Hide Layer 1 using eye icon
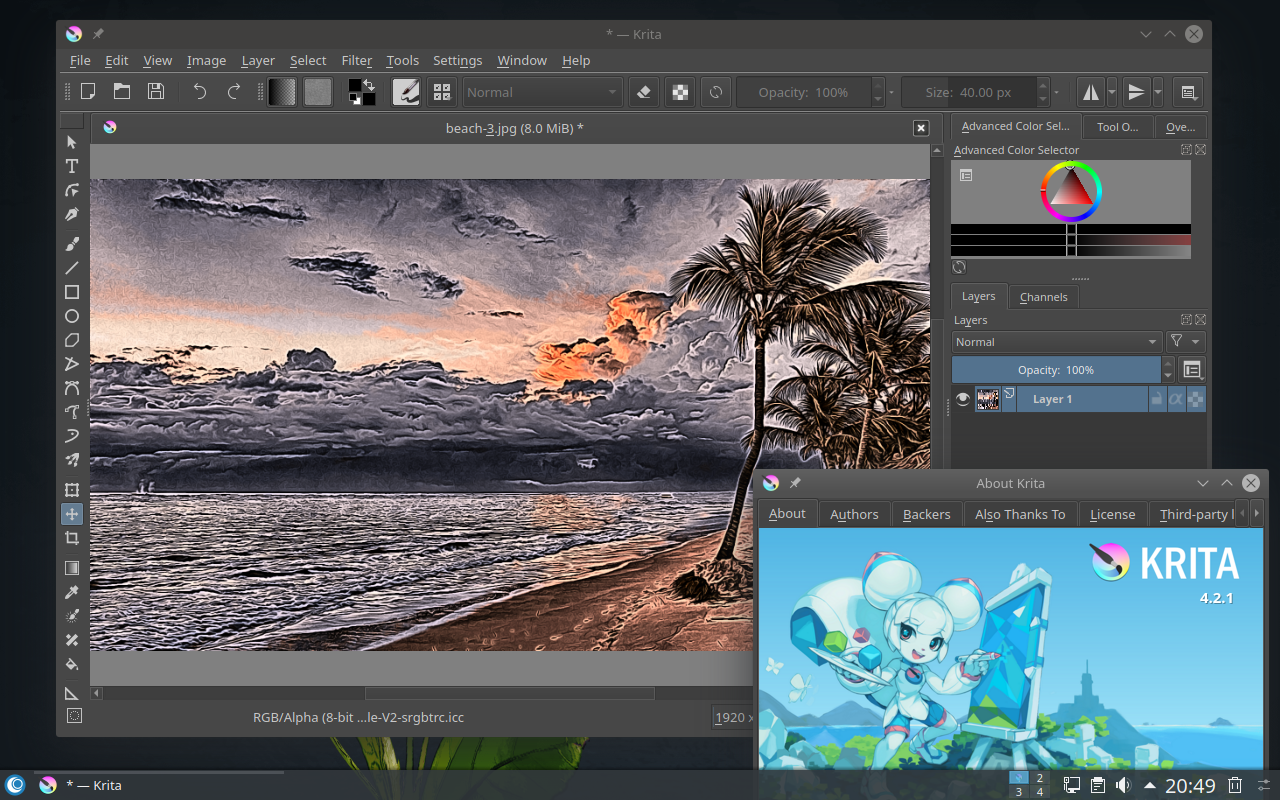The height and width of the screenshot is (800, 1280). [x=963, y=399]
